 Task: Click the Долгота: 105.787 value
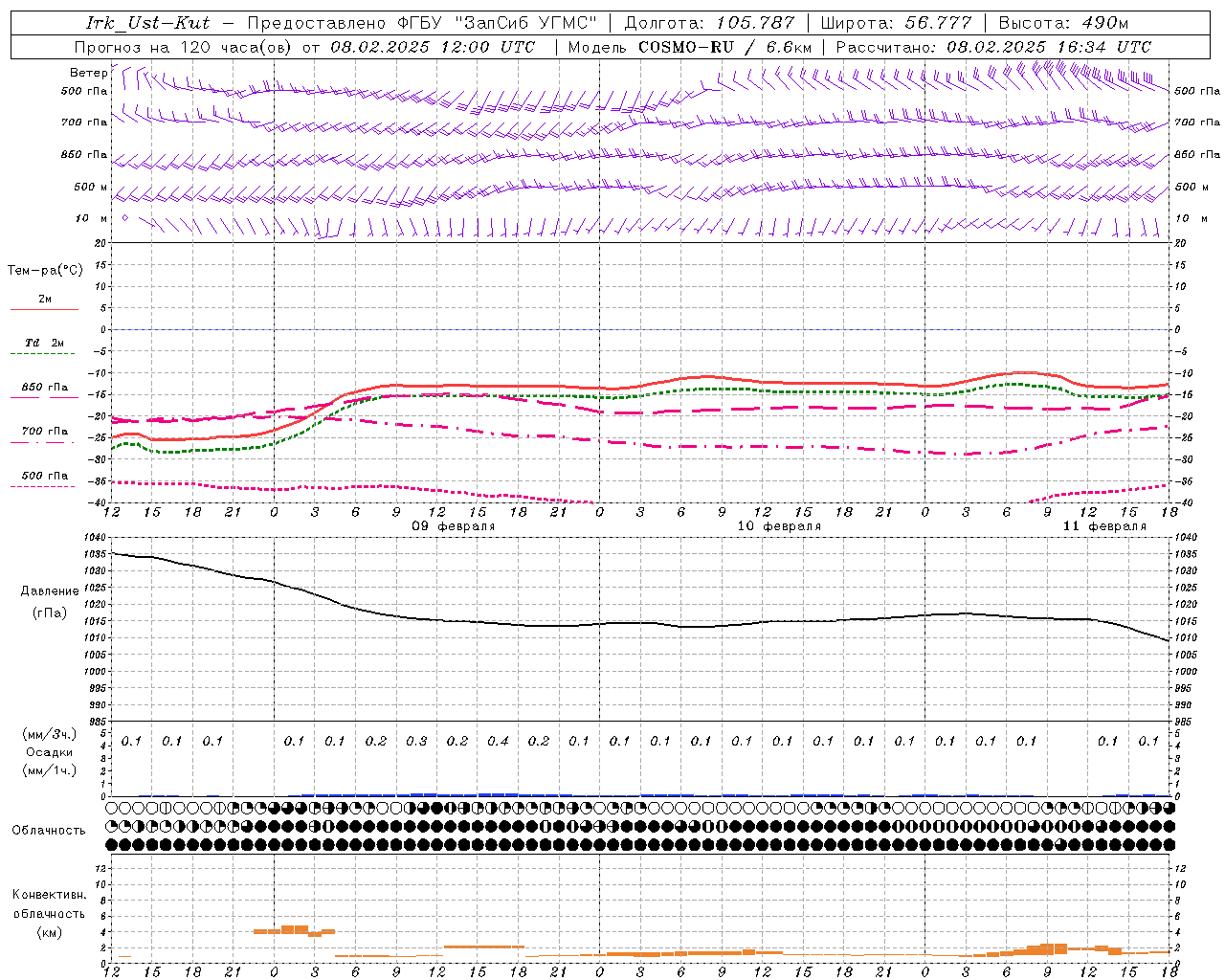click(x=710, y=23)
